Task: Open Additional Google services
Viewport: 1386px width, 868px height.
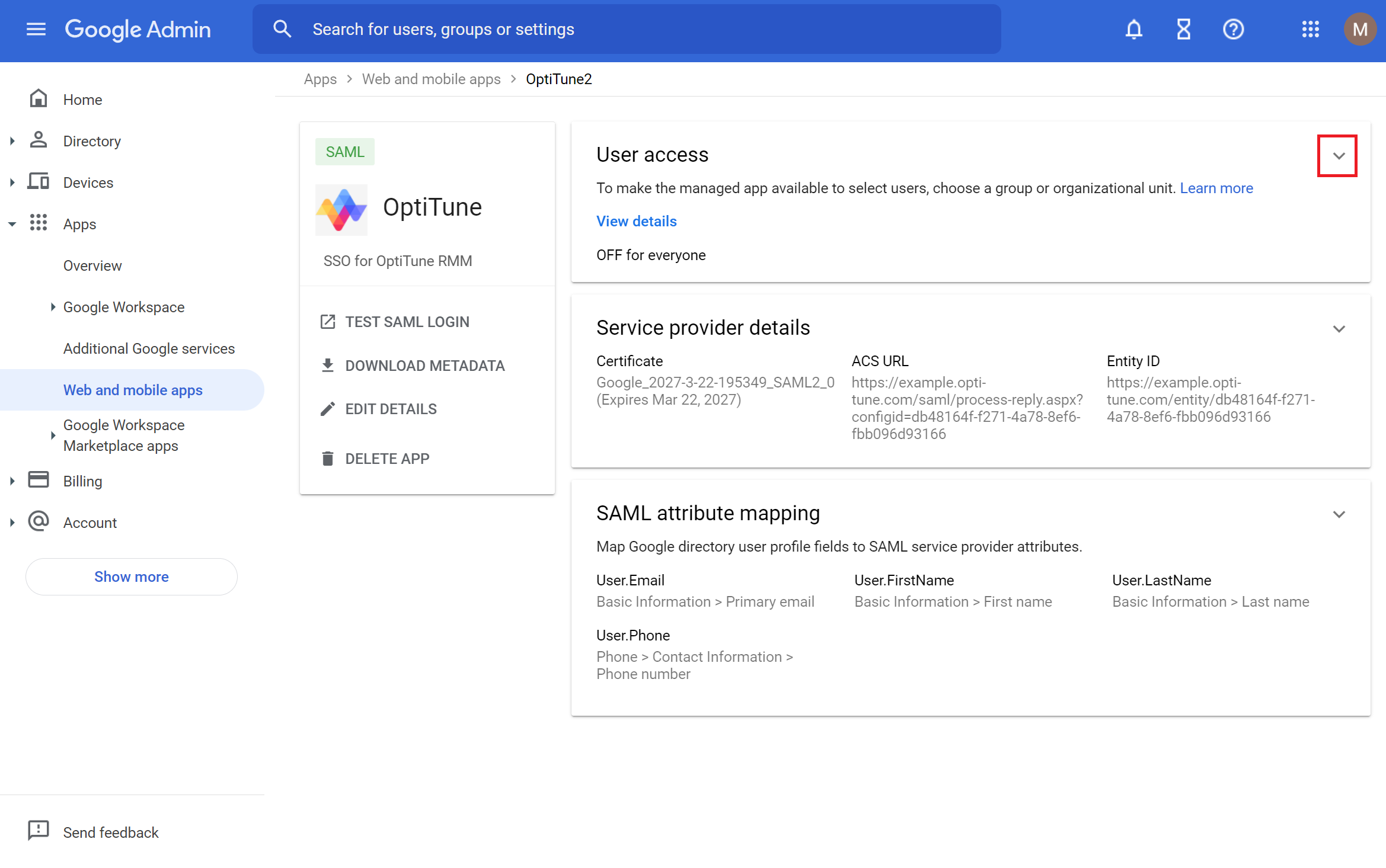Action: coord(149,348)
